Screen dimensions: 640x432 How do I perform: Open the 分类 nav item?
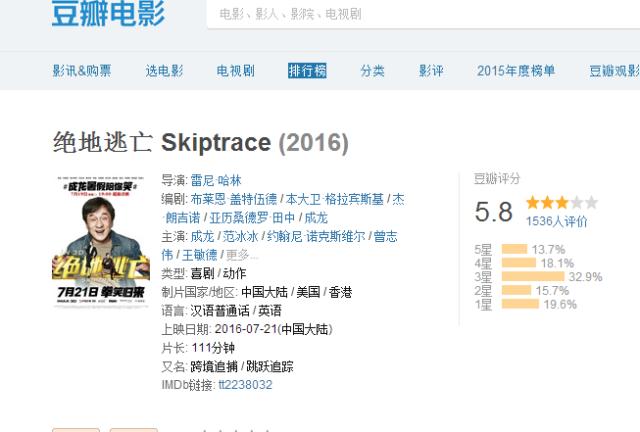point(372,71)
